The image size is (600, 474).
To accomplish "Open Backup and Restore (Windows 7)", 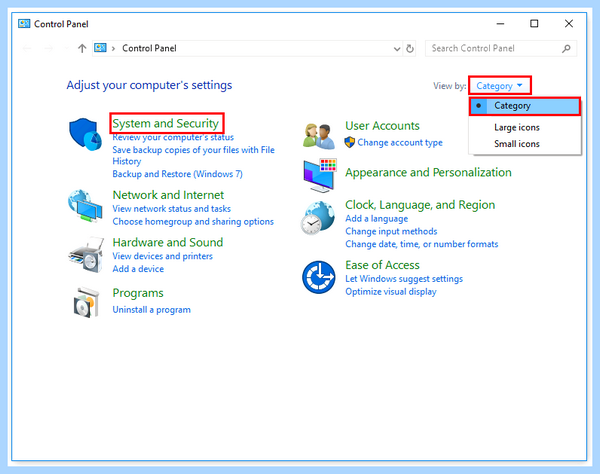I will pyautogui.click(x=178, y=174).
